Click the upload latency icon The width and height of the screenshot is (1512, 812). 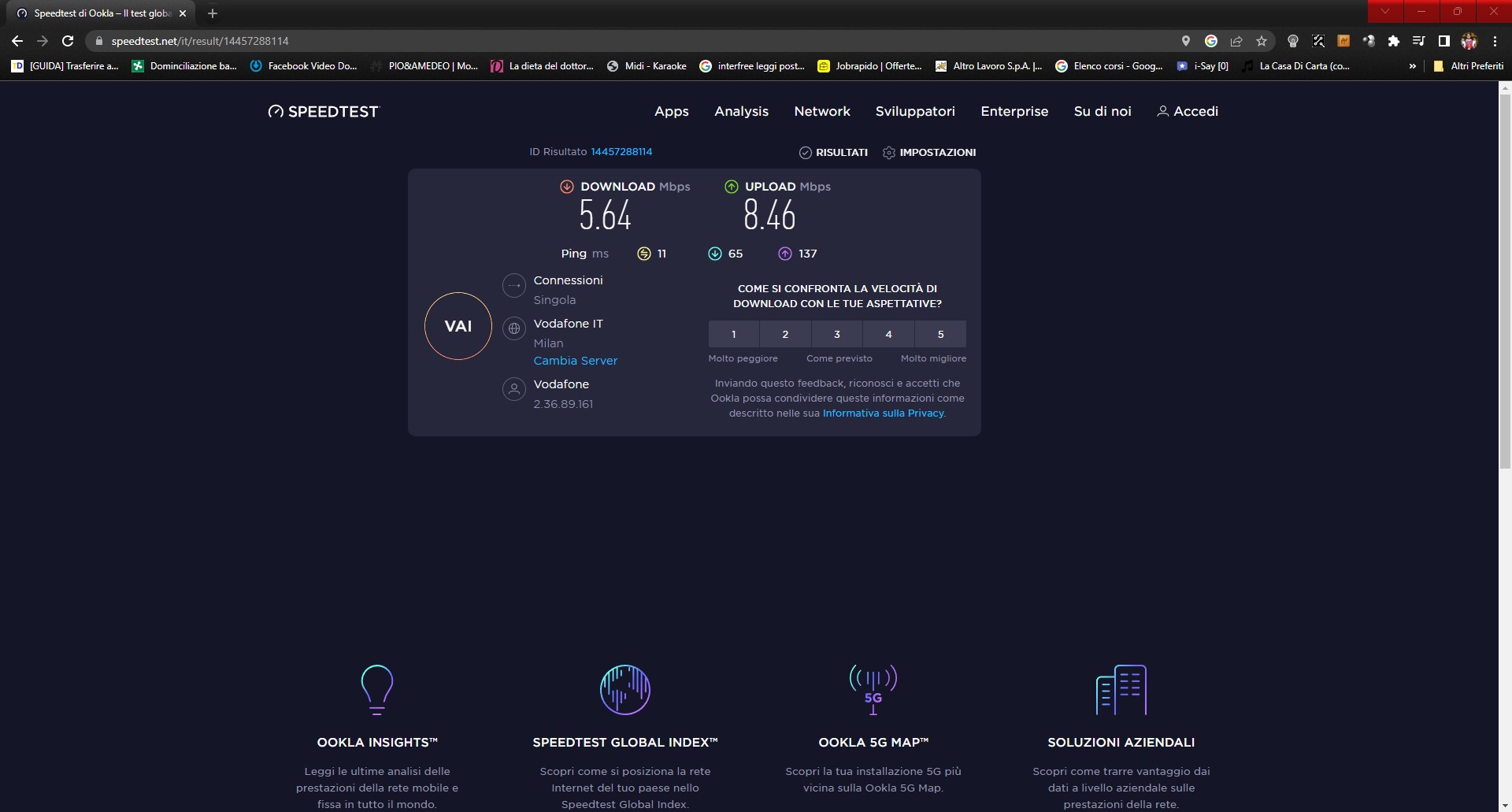pyautogui.click(x=785, y=254)
